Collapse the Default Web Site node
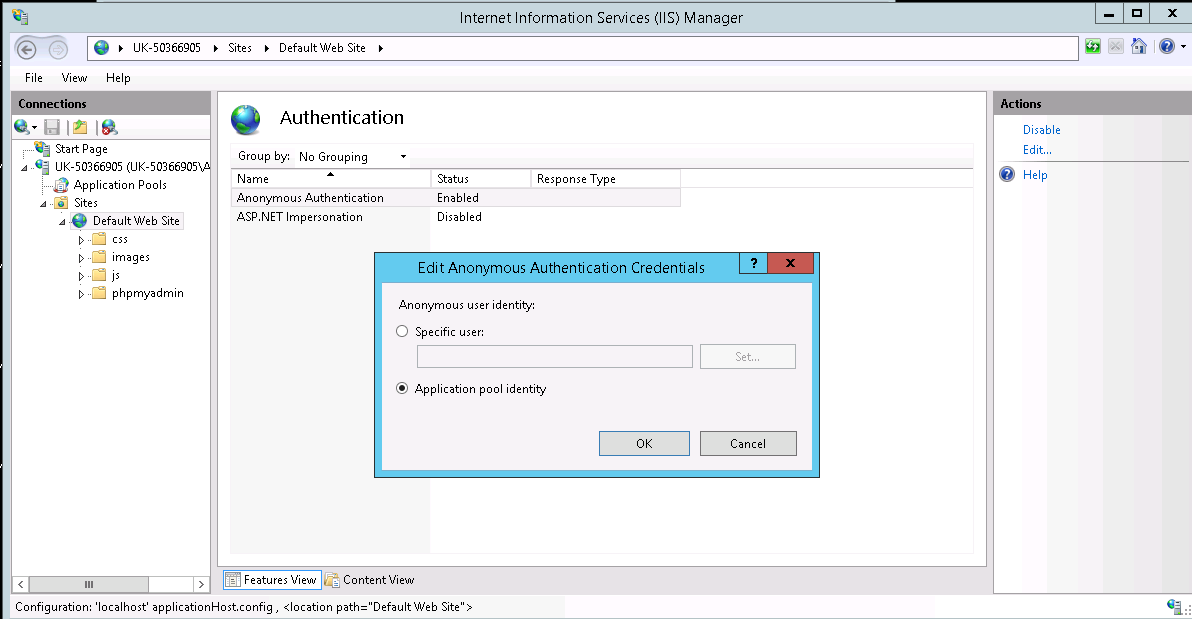1192x619 pixels. pyautogui.click(x=62, y=222)
